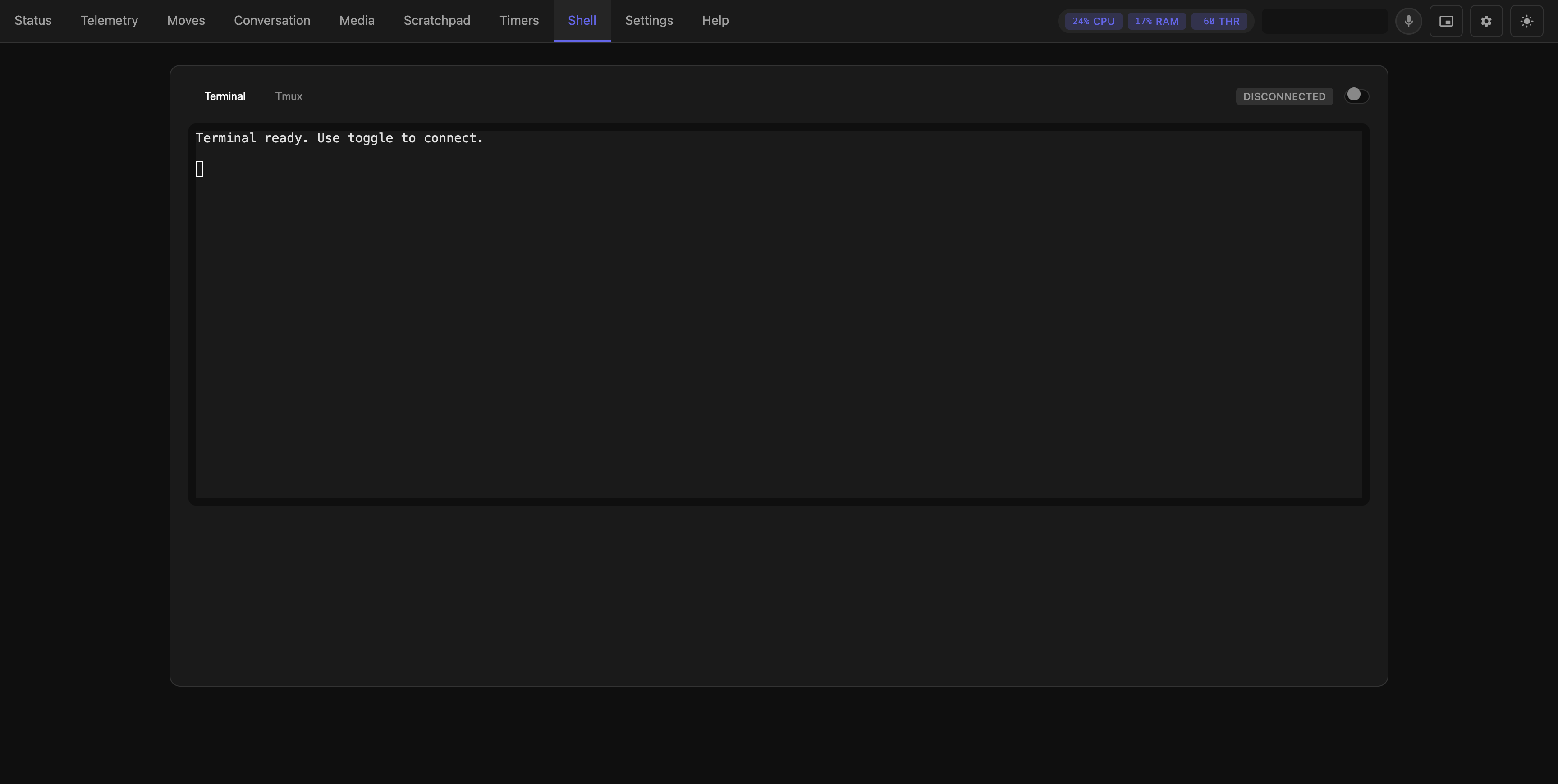
Task: Click the 60 THR indicator
Action: tap(1219, 21)
